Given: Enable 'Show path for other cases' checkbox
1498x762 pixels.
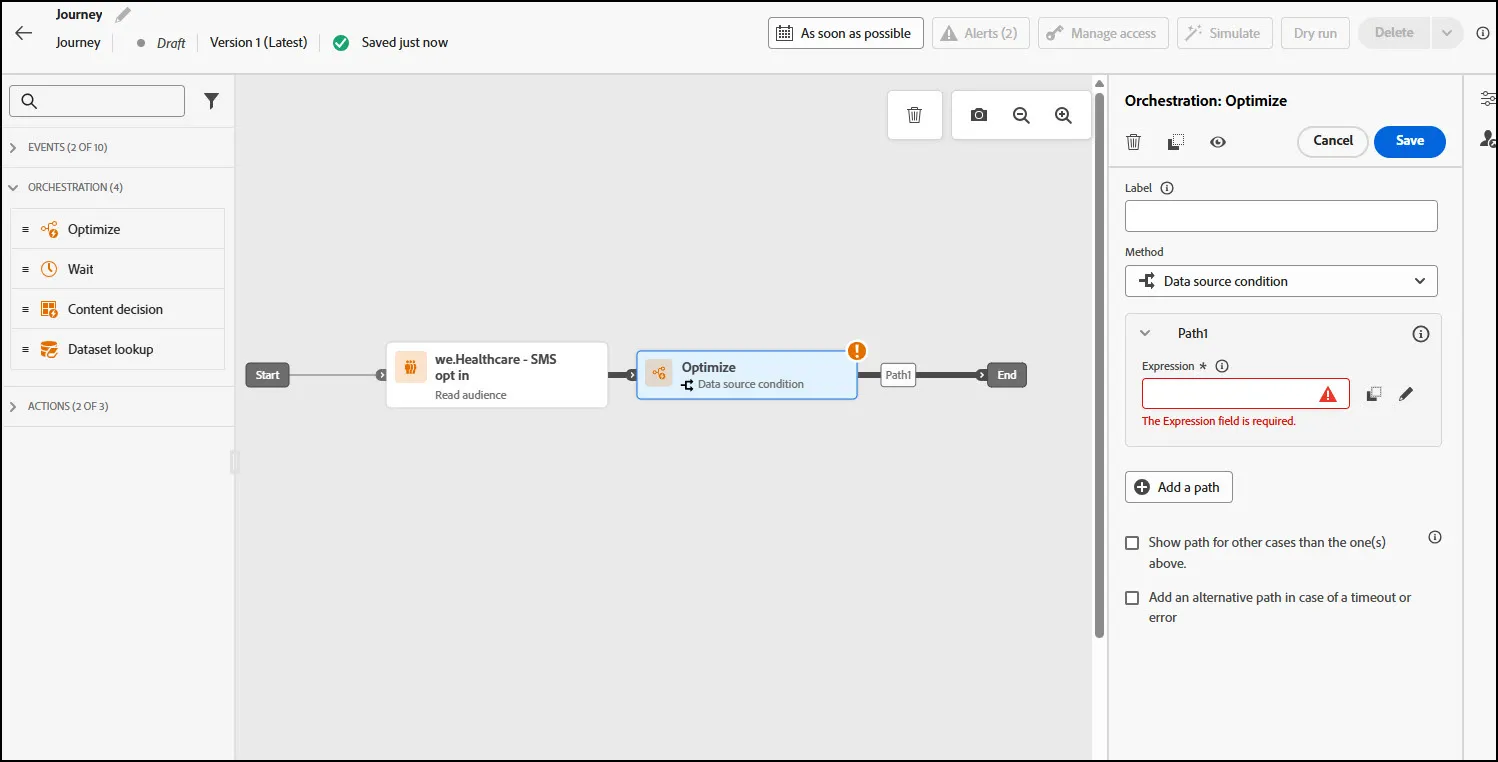Looking at the screenshot, I should pos(1132,543).
